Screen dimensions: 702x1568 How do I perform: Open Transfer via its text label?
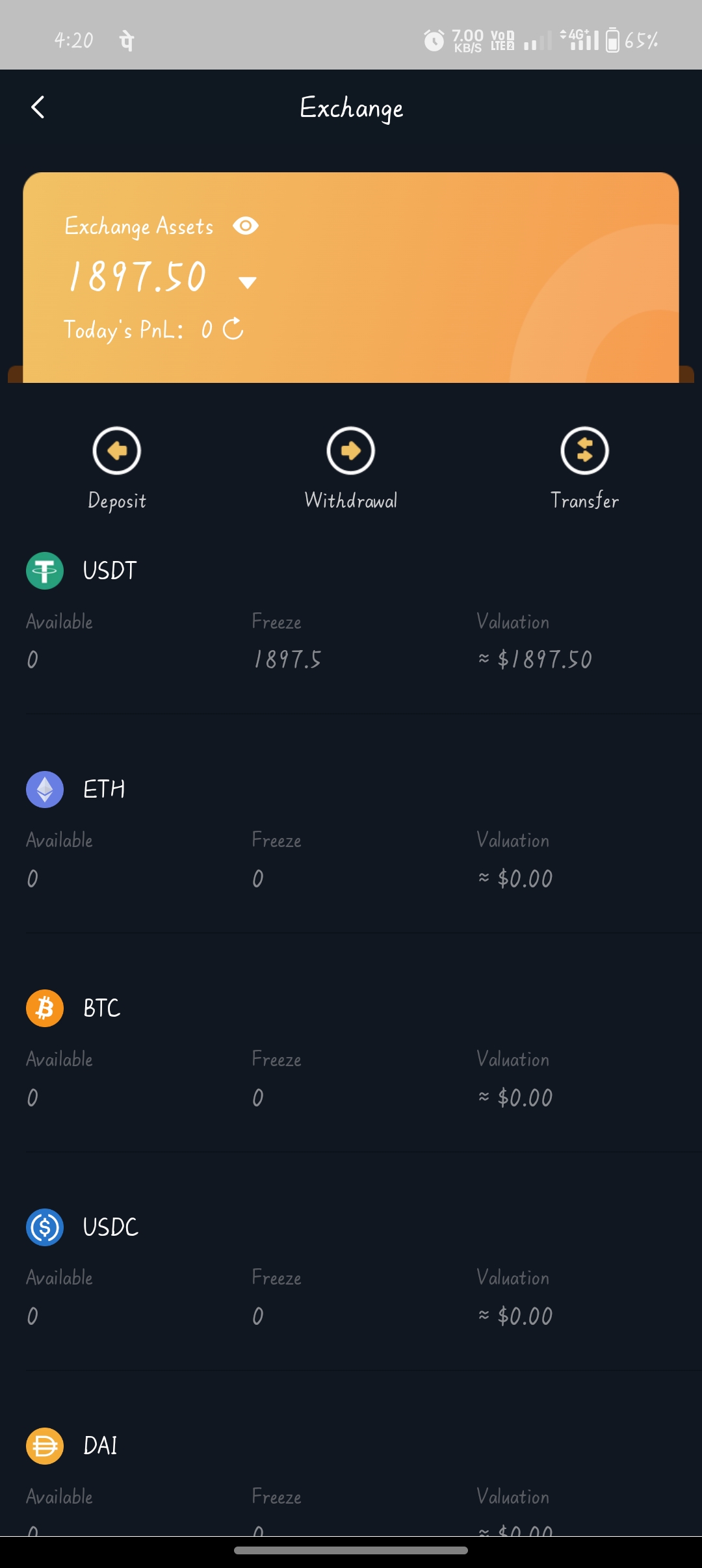coord(584,501)
